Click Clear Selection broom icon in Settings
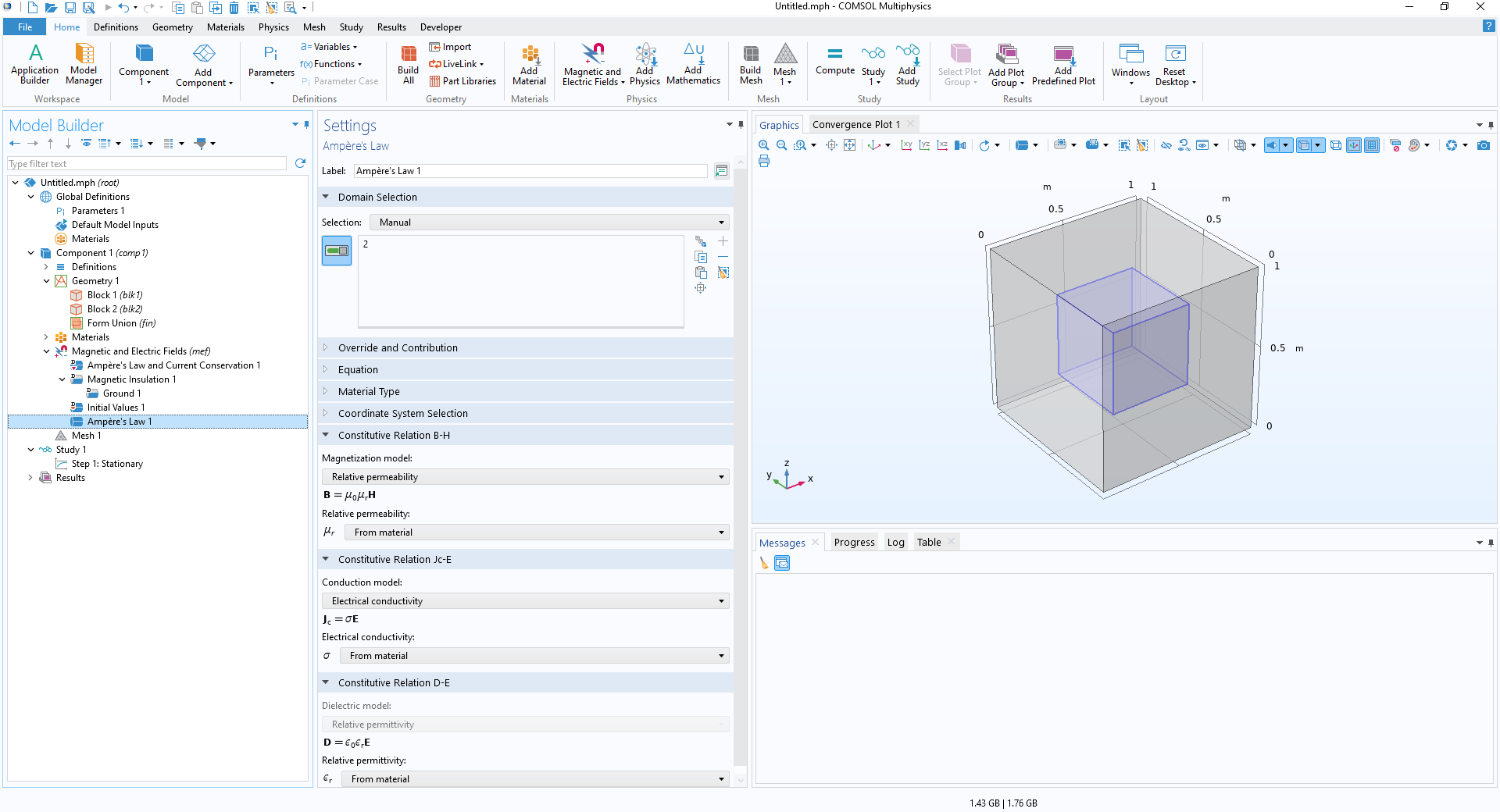This screenshot has width=1500, height=812. (x=723, y=272)
